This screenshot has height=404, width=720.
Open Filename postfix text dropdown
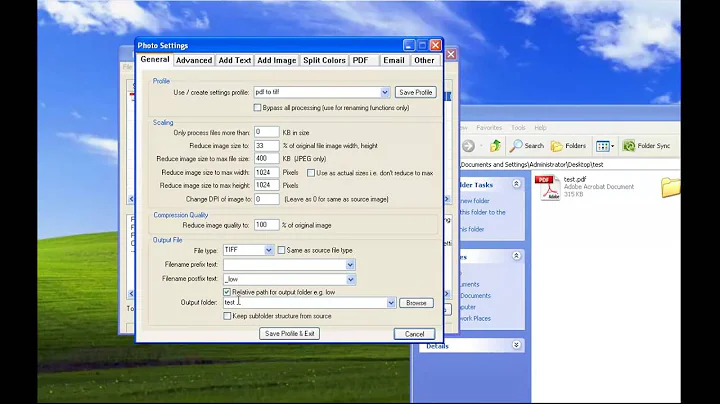pyautogui.click(x=350, y=279)
